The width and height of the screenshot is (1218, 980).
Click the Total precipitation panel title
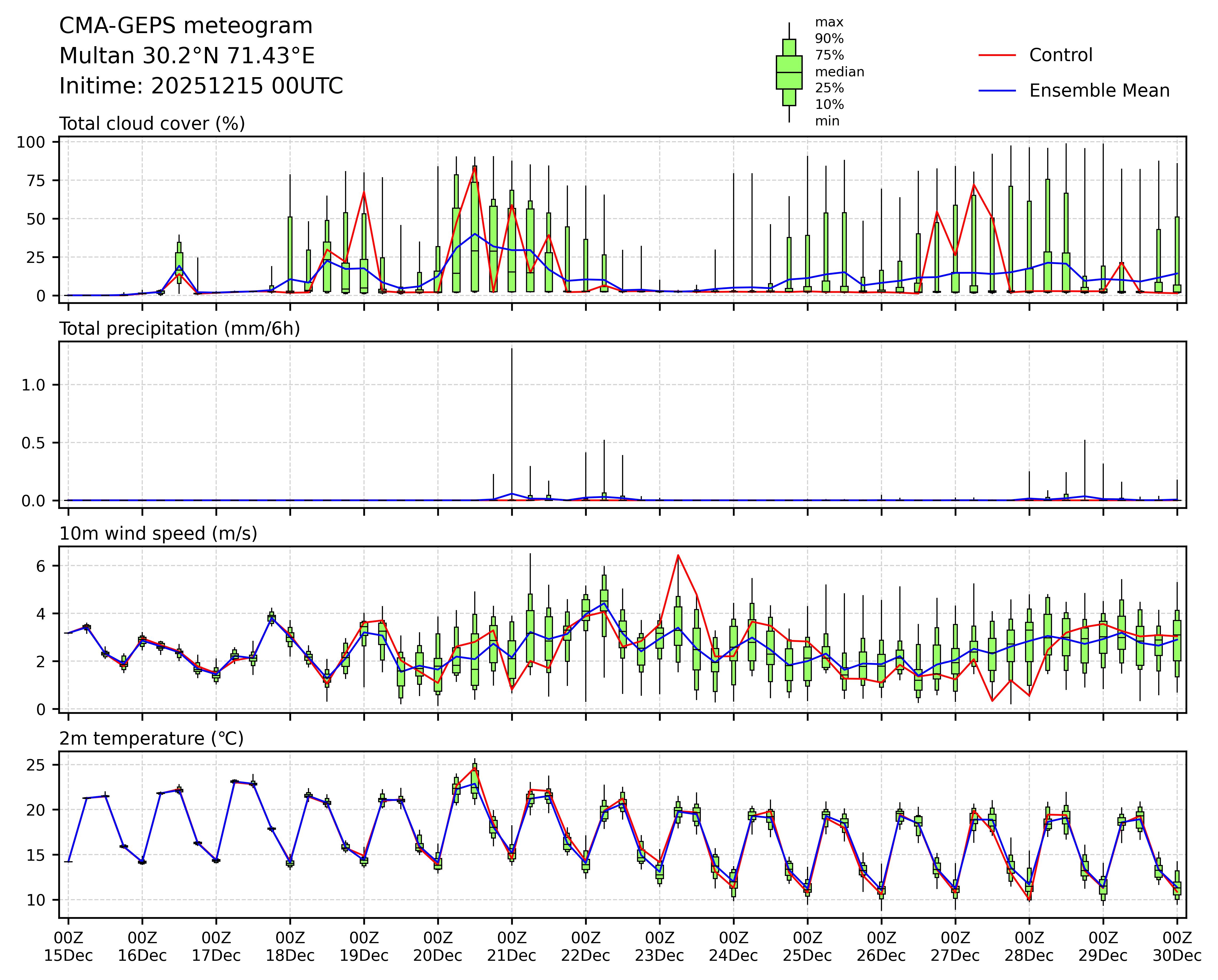point(179,329)
